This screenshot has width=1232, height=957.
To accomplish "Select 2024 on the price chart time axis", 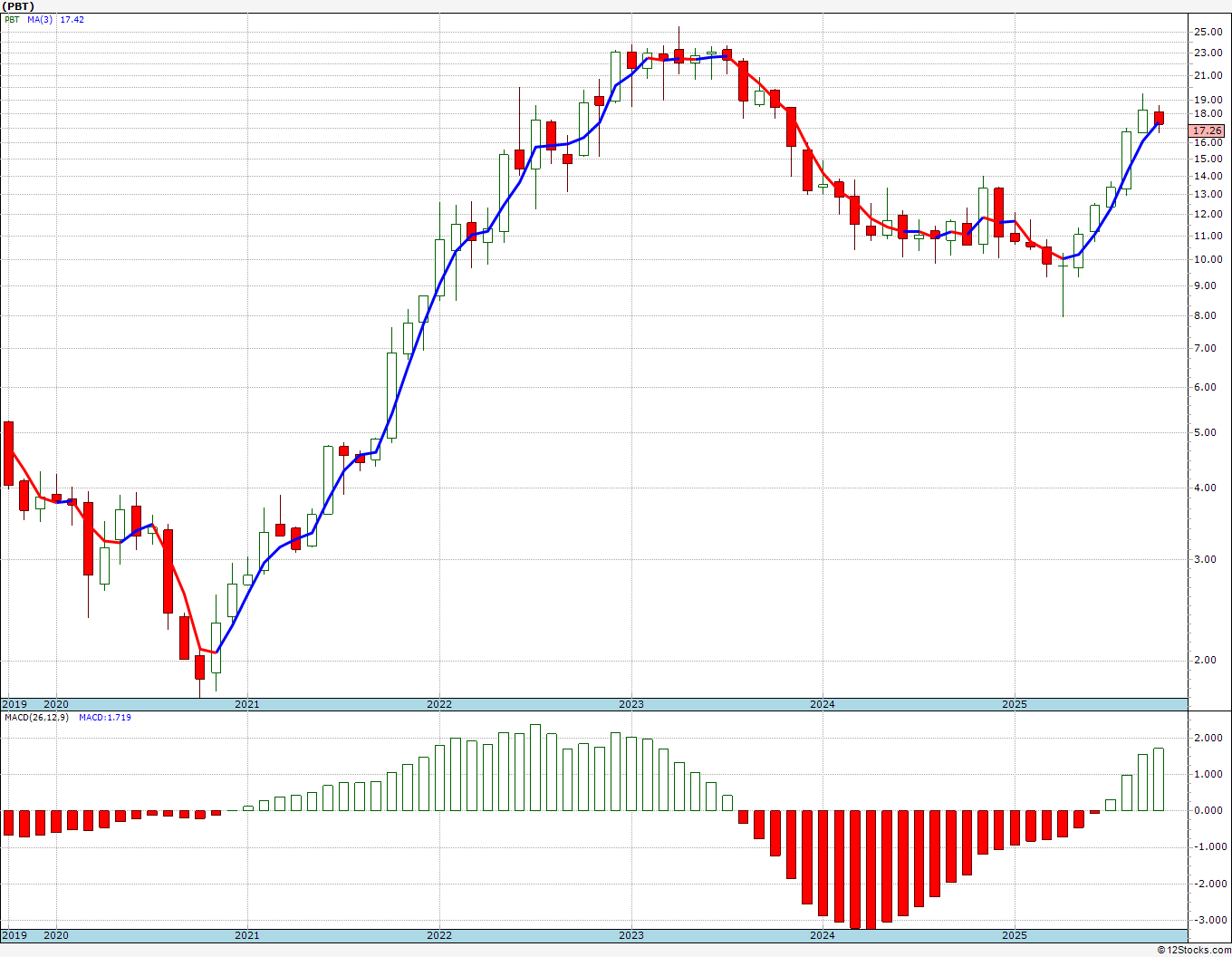I will point(823,704).
